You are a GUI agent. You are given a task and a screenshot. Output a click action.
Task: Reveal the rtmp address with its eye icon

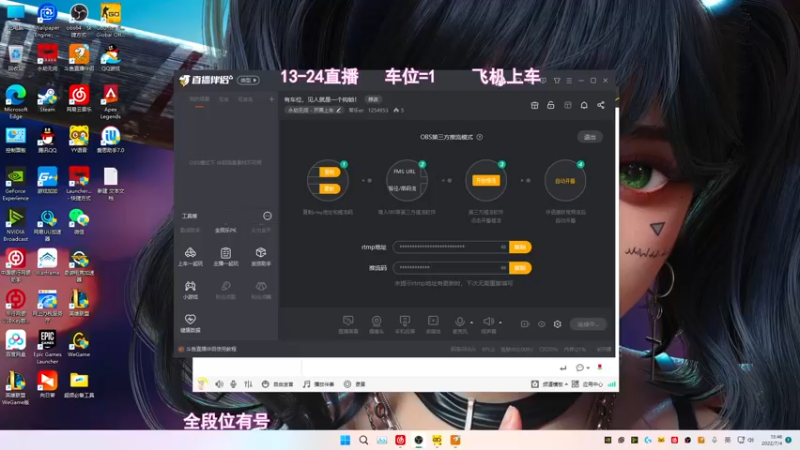tap(503, 247)
